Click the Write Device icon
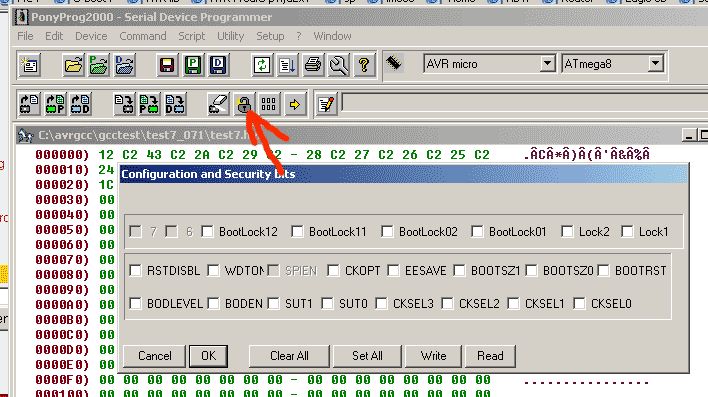 pos(124,104)
